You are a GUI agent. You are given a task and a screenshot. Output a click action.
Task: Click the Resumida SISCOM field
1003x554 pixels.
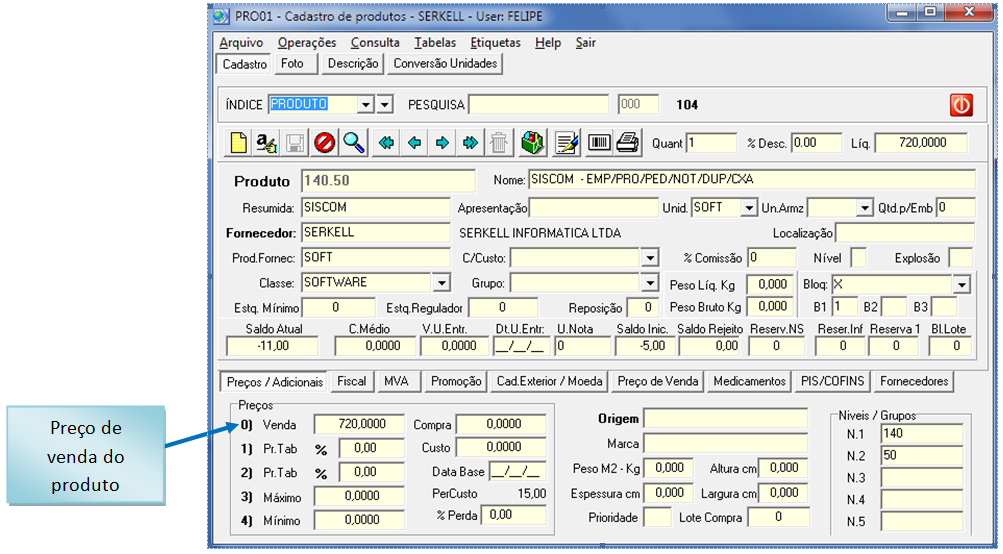click(375, 207)
